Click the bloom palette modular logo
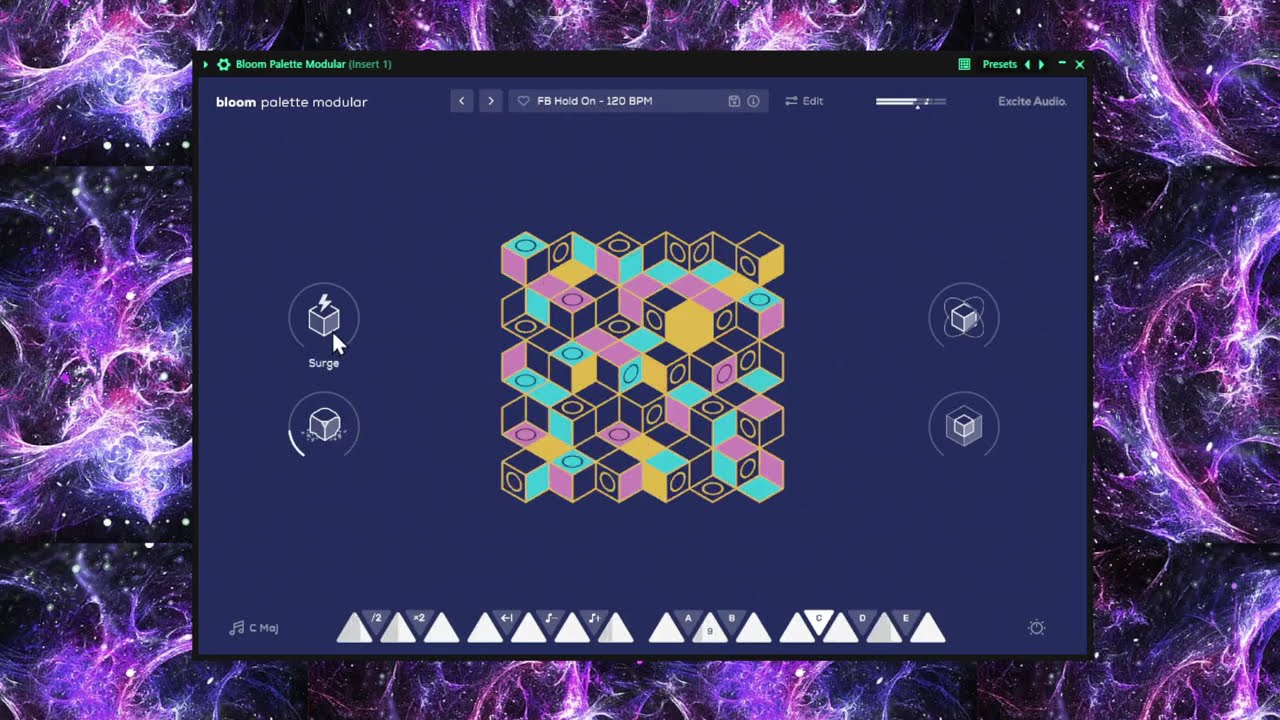 292,102
